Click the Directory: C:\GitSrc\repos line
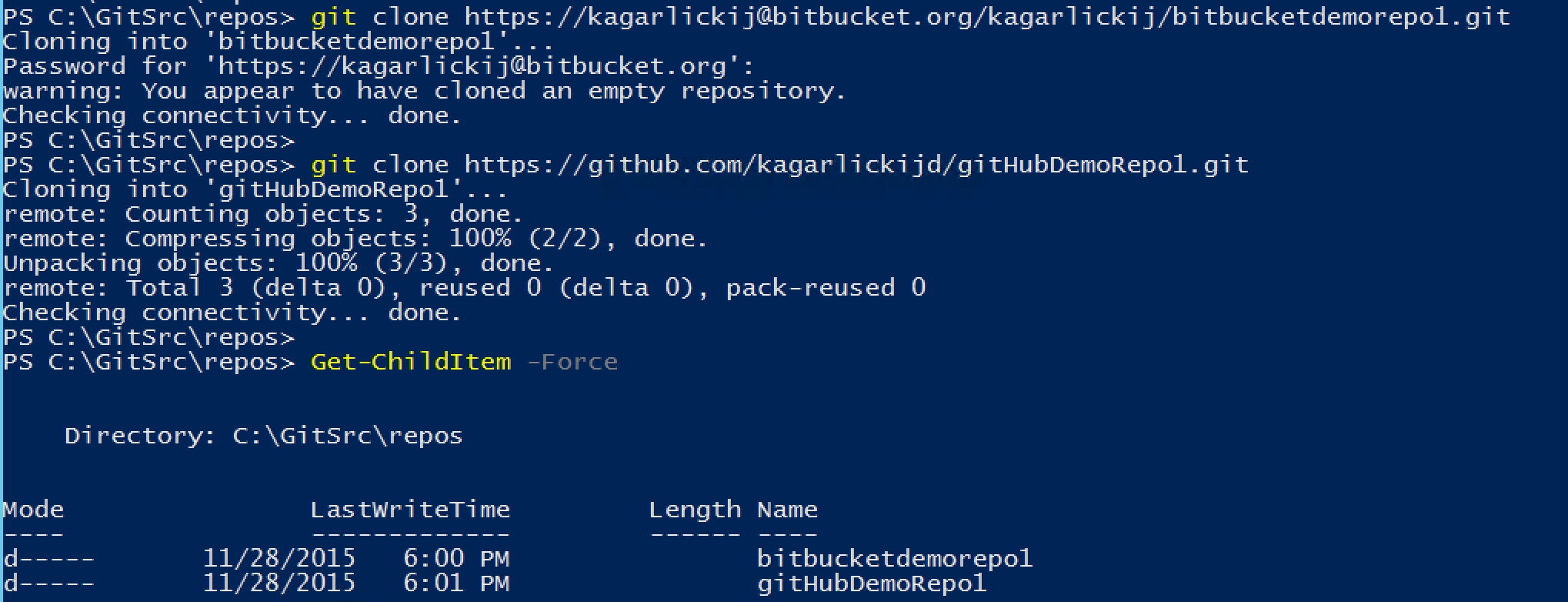Screen dimensions: 1568x602 click(x=263, y=436)
